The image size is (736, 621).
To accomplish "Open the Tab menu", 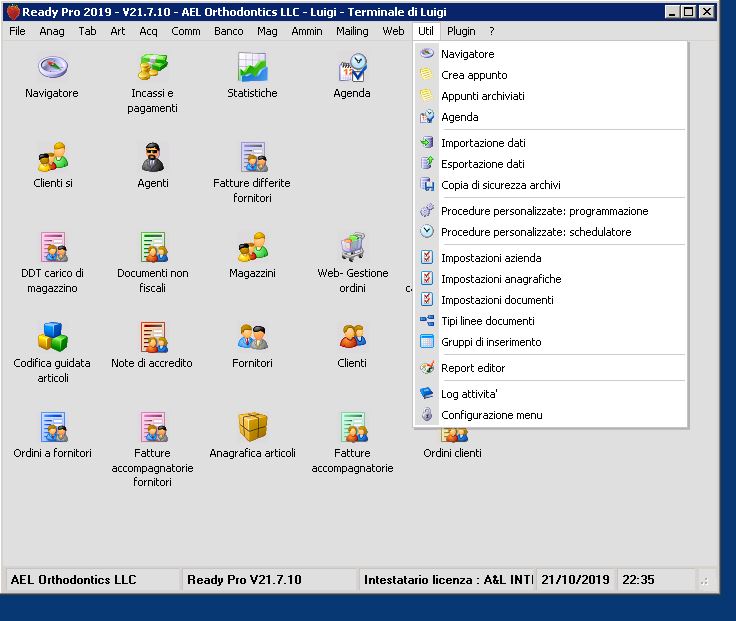I will coord(87,31).
